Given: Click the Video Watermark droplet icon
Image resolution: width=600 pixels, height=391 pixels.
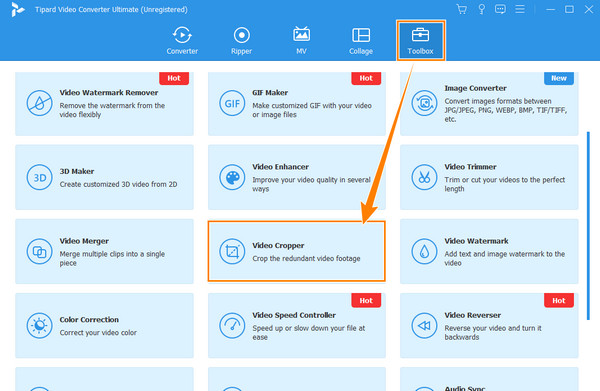Looking at the screenshot, I should [x=424, y=252].
